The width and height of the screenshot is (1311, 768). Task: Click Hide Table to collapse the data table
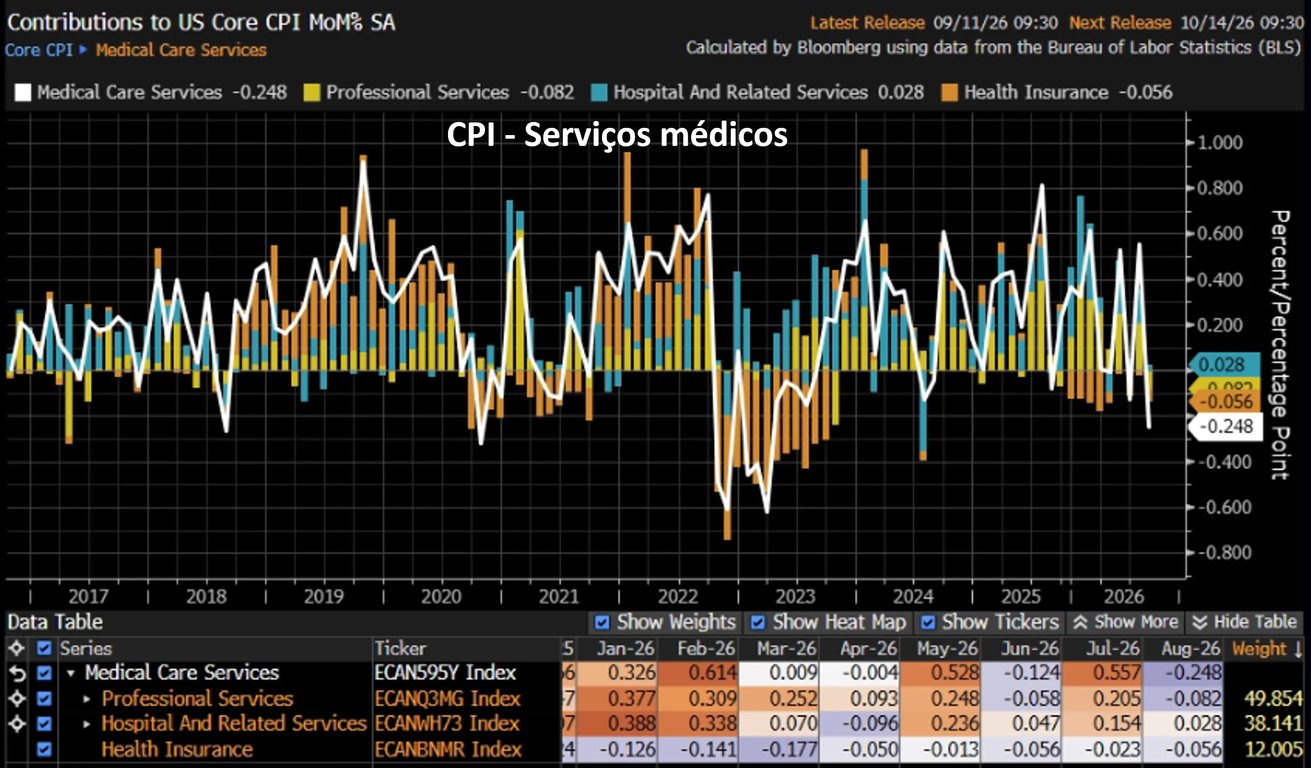(1246, 622)
